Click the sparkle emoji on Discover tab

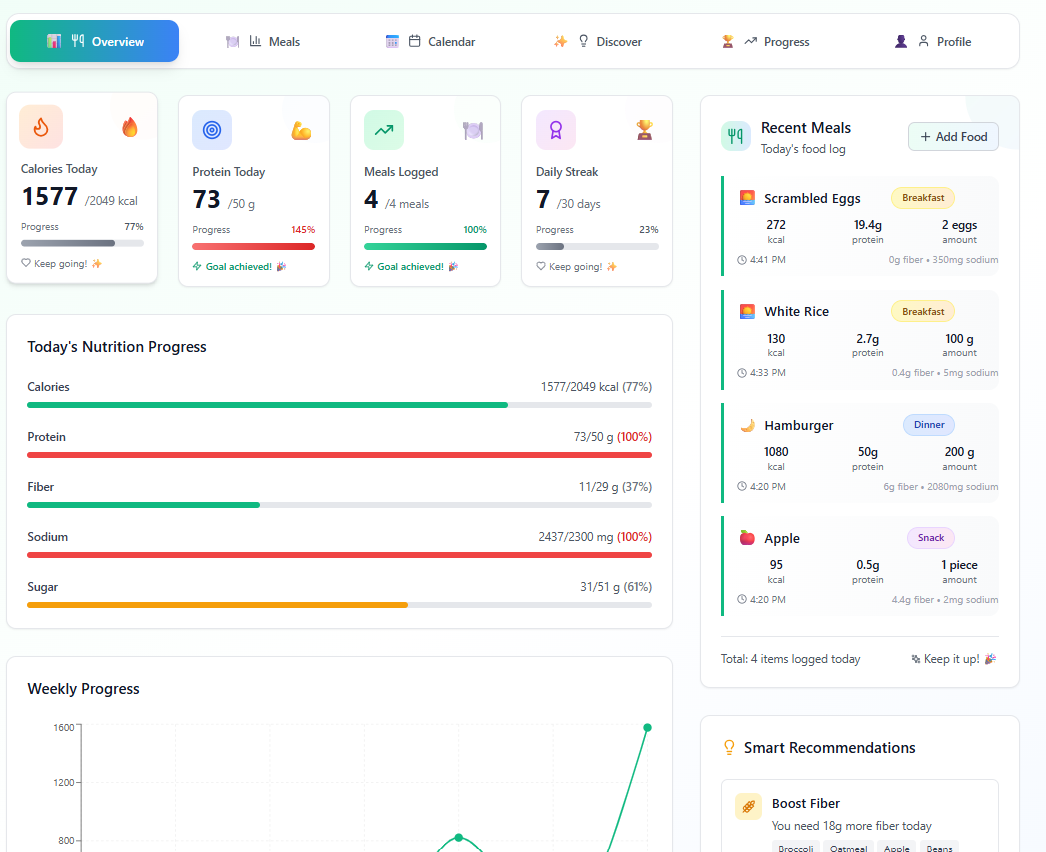tap(560, 41)
